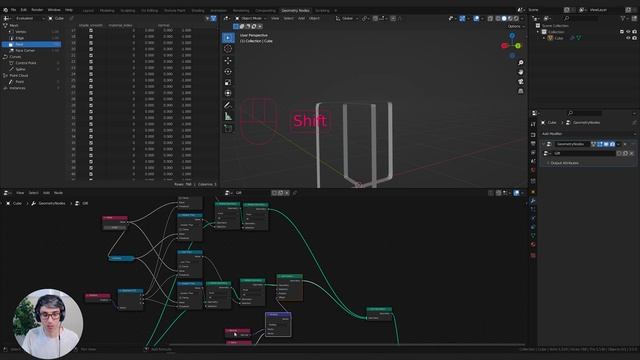
Task: Select rendered viewport shading mode
Action: (516, 18)
